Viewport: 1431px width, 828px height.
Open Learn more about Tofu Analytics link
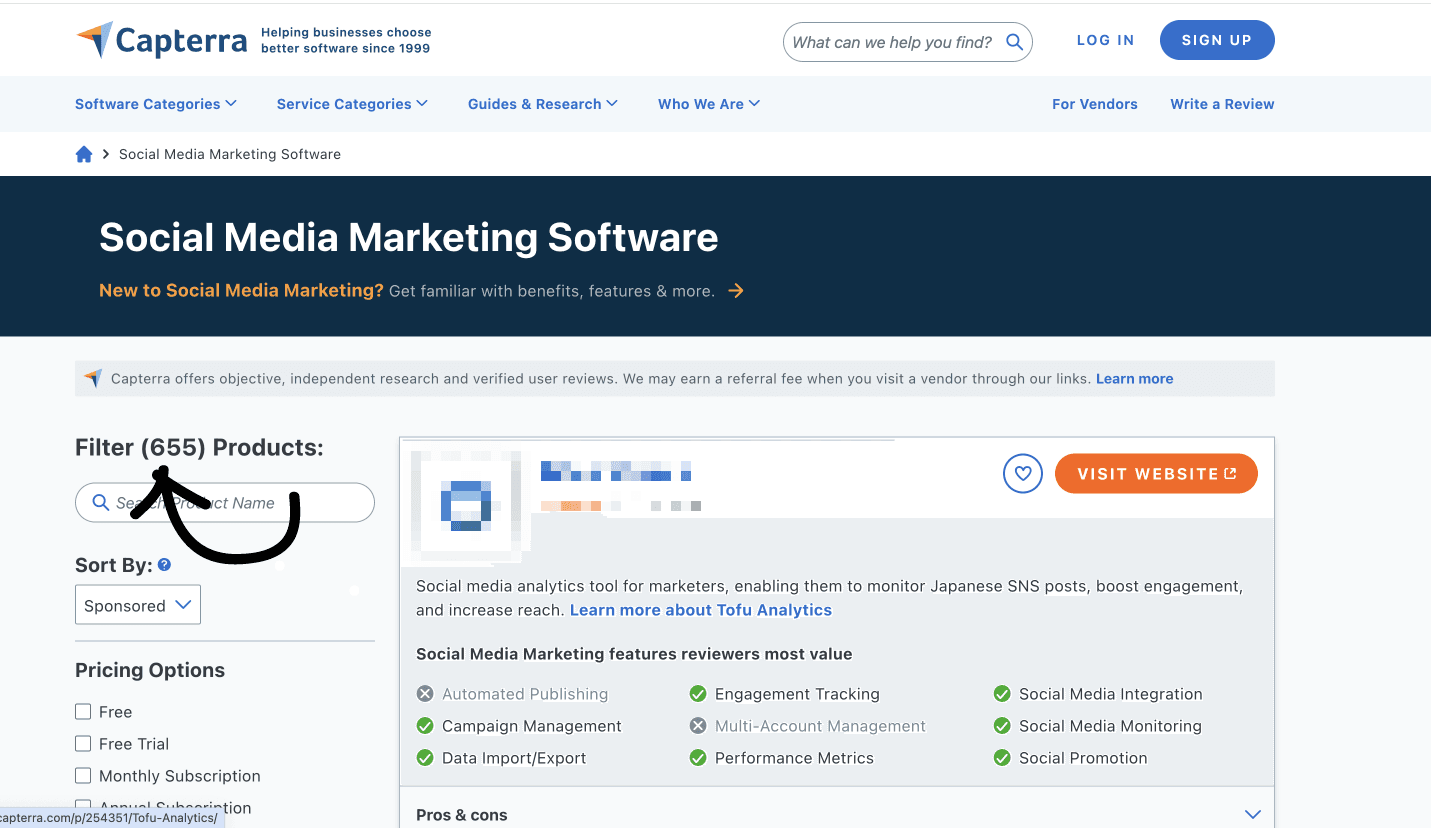[700, 610]
